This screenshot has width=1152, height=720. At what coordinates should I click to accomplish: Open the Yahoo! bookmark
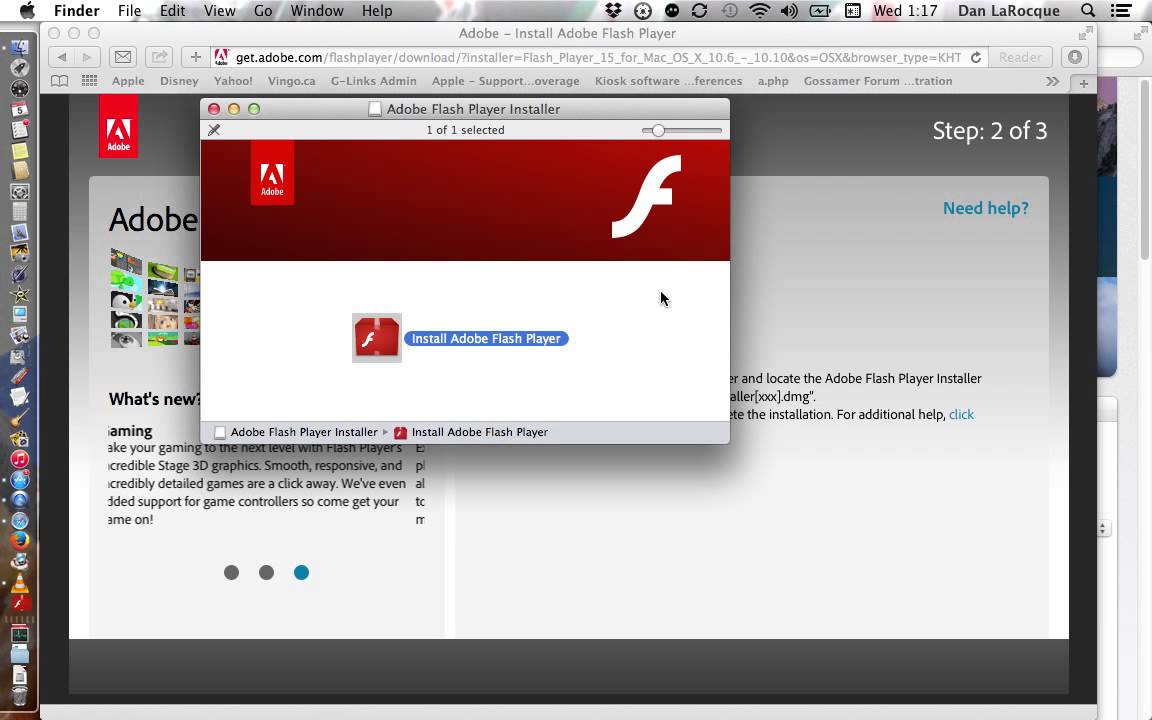[233, 82]
